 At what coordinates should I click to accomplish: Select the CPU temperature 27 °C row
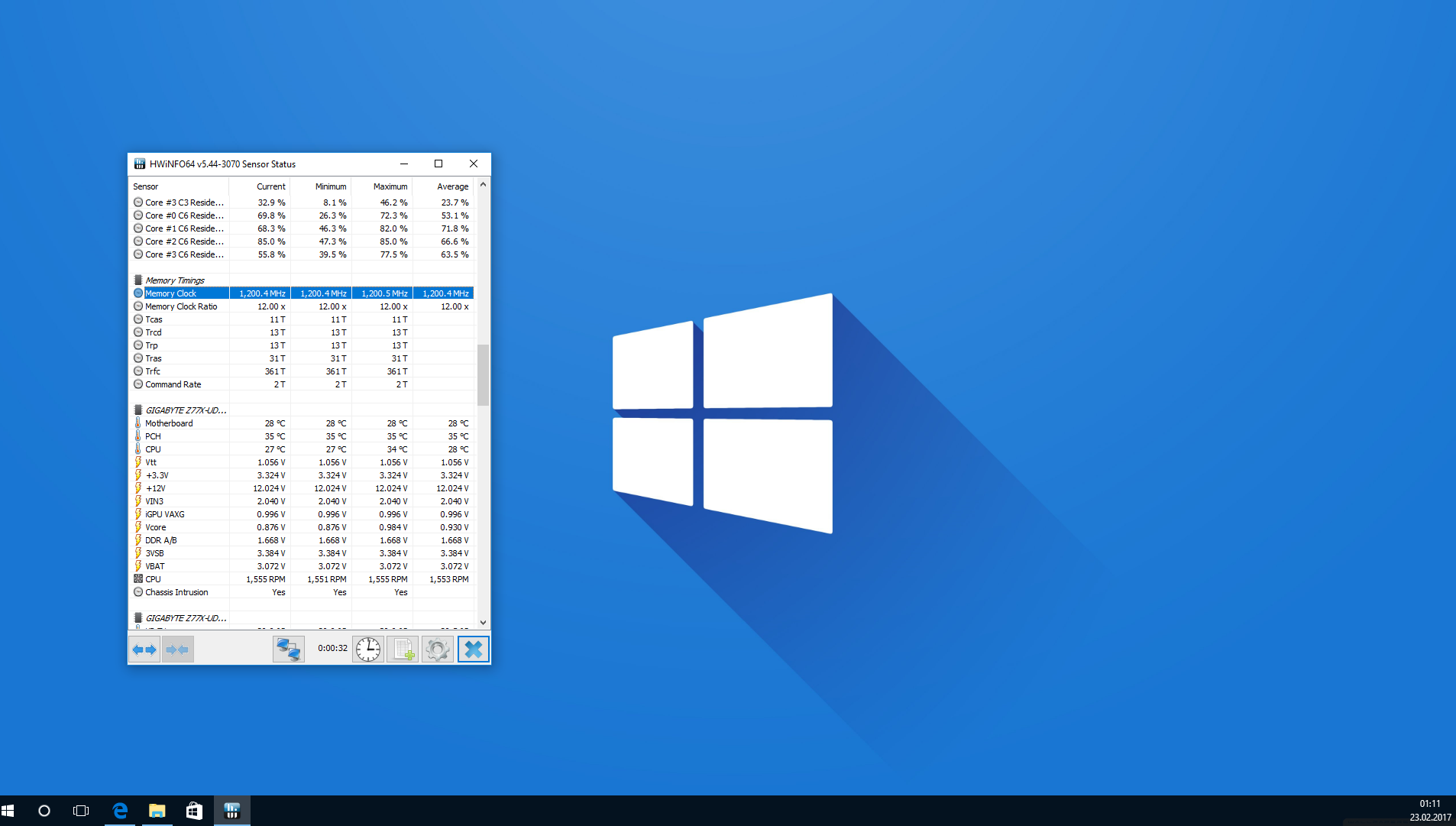302,449
